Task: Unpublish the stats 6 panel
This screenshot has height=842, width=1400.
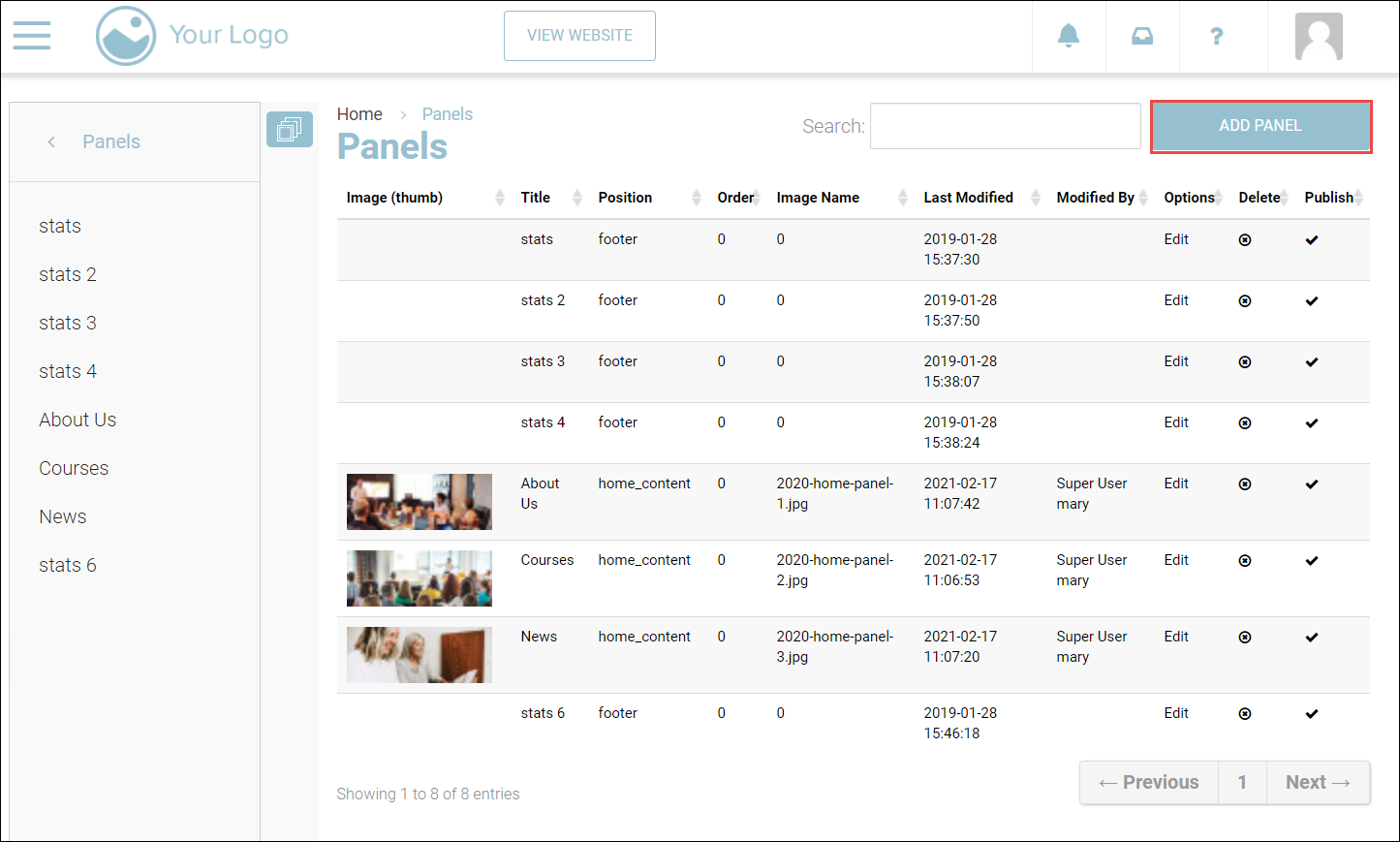Action: (1311, 714)
